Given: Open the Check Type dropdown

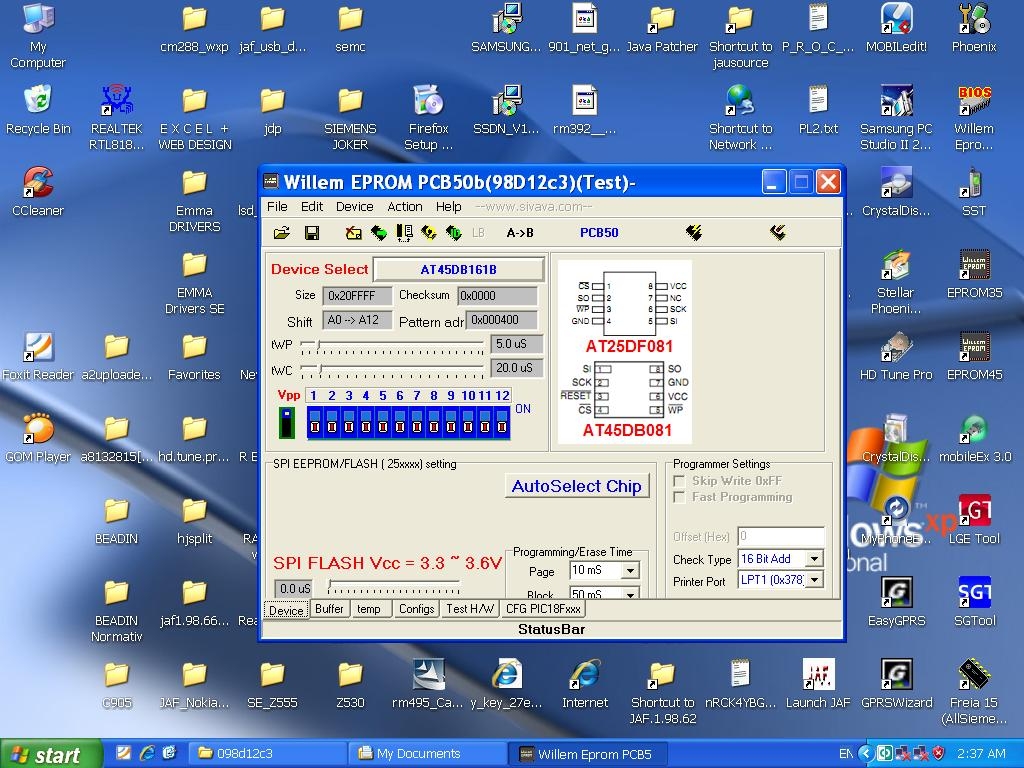Looking at the screenshot, I should (814, 559).
